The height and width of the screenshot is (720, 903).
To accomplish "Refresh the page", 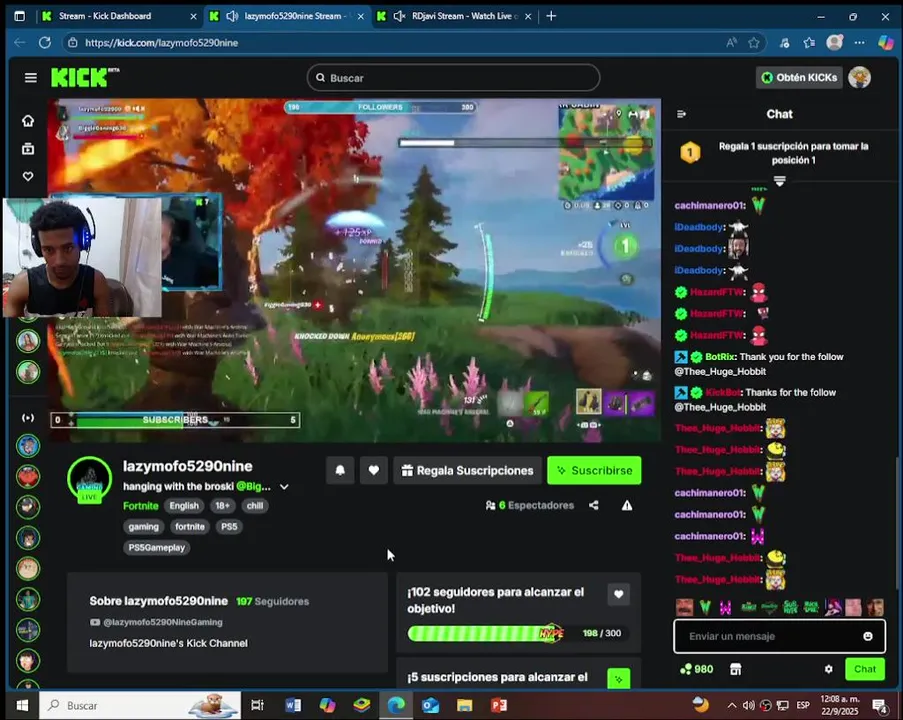I will coord(45,43).
